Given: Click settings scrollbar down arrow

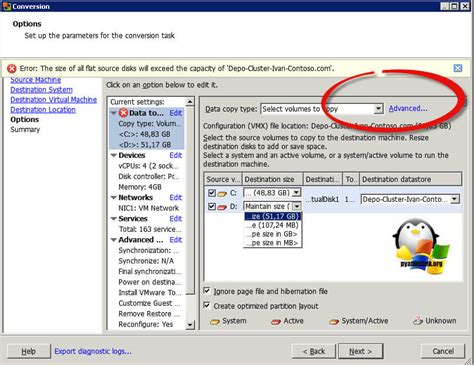Looking at the screenshot, I should click(190, 325).
